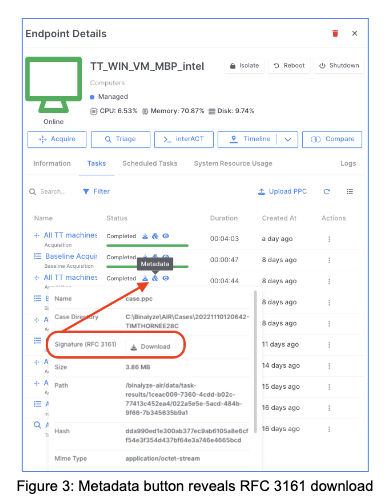Image resolution: width=392 pixels, height=501 pixels.
Task: Isolate the TT_WIN_VM_MBP_intel endpoint
Action: click(244, 66)
